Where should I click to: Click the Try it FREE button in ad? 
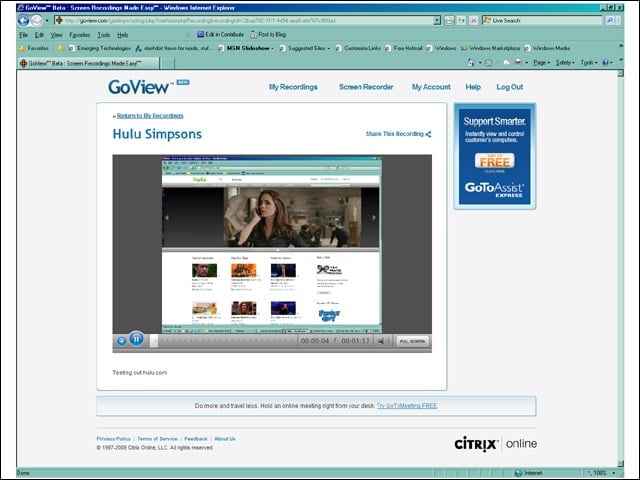[x=494, y=161]
